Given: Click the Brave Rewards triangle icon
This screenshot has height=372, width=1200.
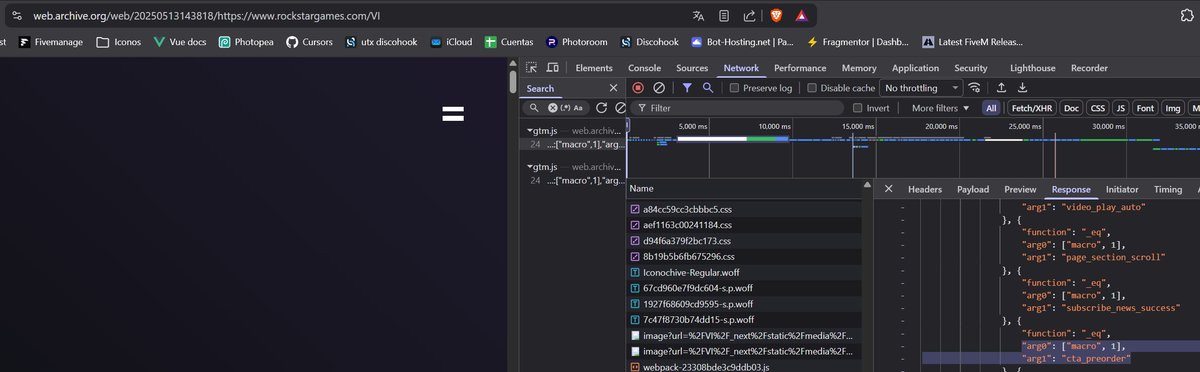Looking at the screenshot, I should point(802,16).
